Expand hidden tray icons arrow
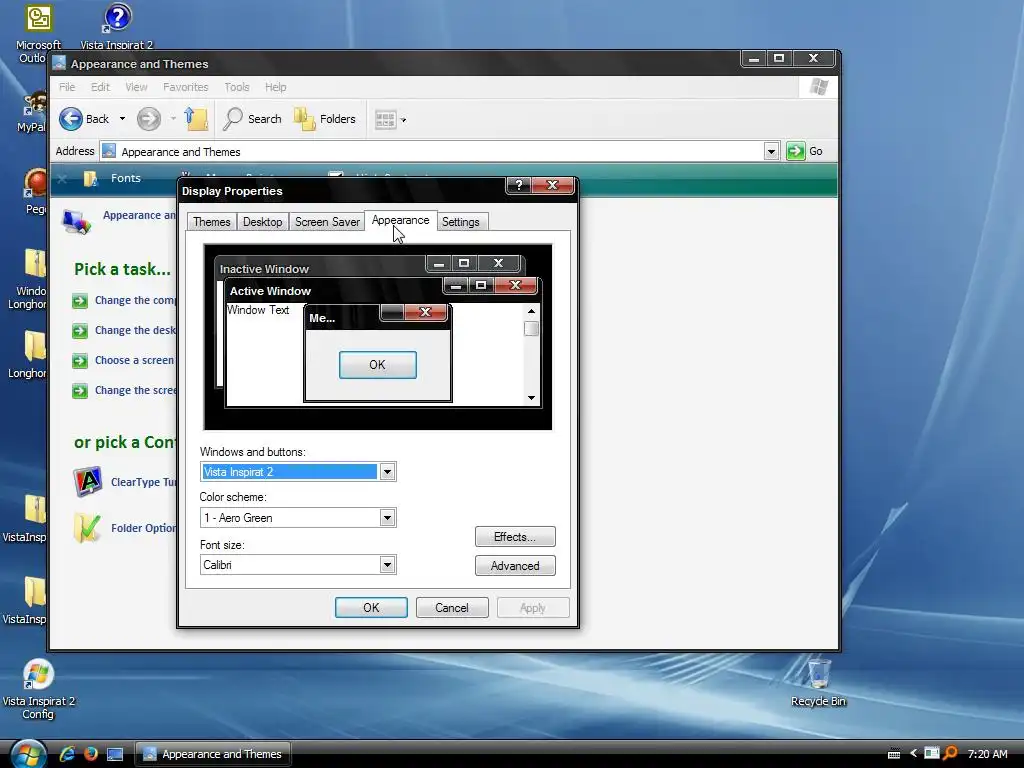Viewport: 1024px width, 768px height. pos(913,754)
